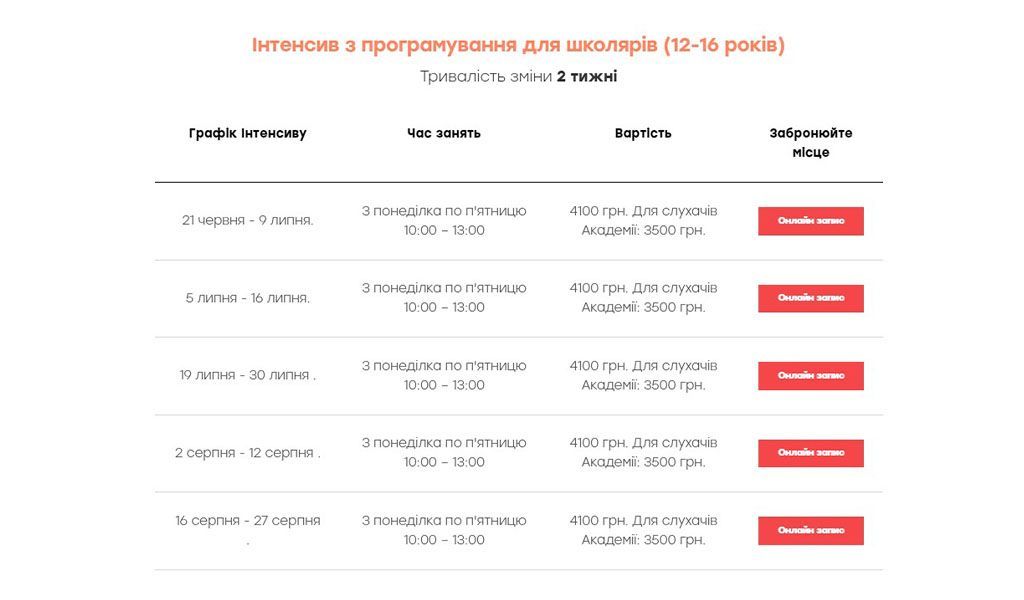
Task: Click the date range 19 липня - 30 липня
Action: coord(250,375)
